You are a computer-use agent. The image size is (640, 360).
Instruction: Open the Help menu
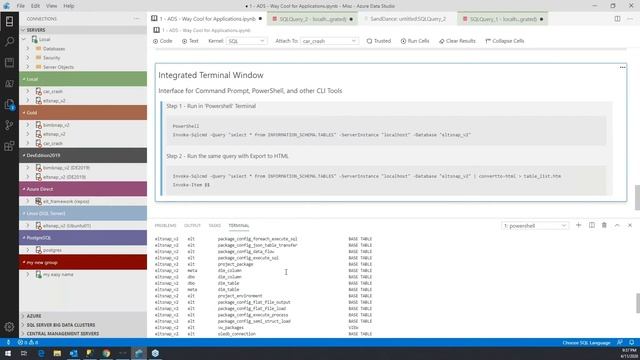click(x=69, y=6)
